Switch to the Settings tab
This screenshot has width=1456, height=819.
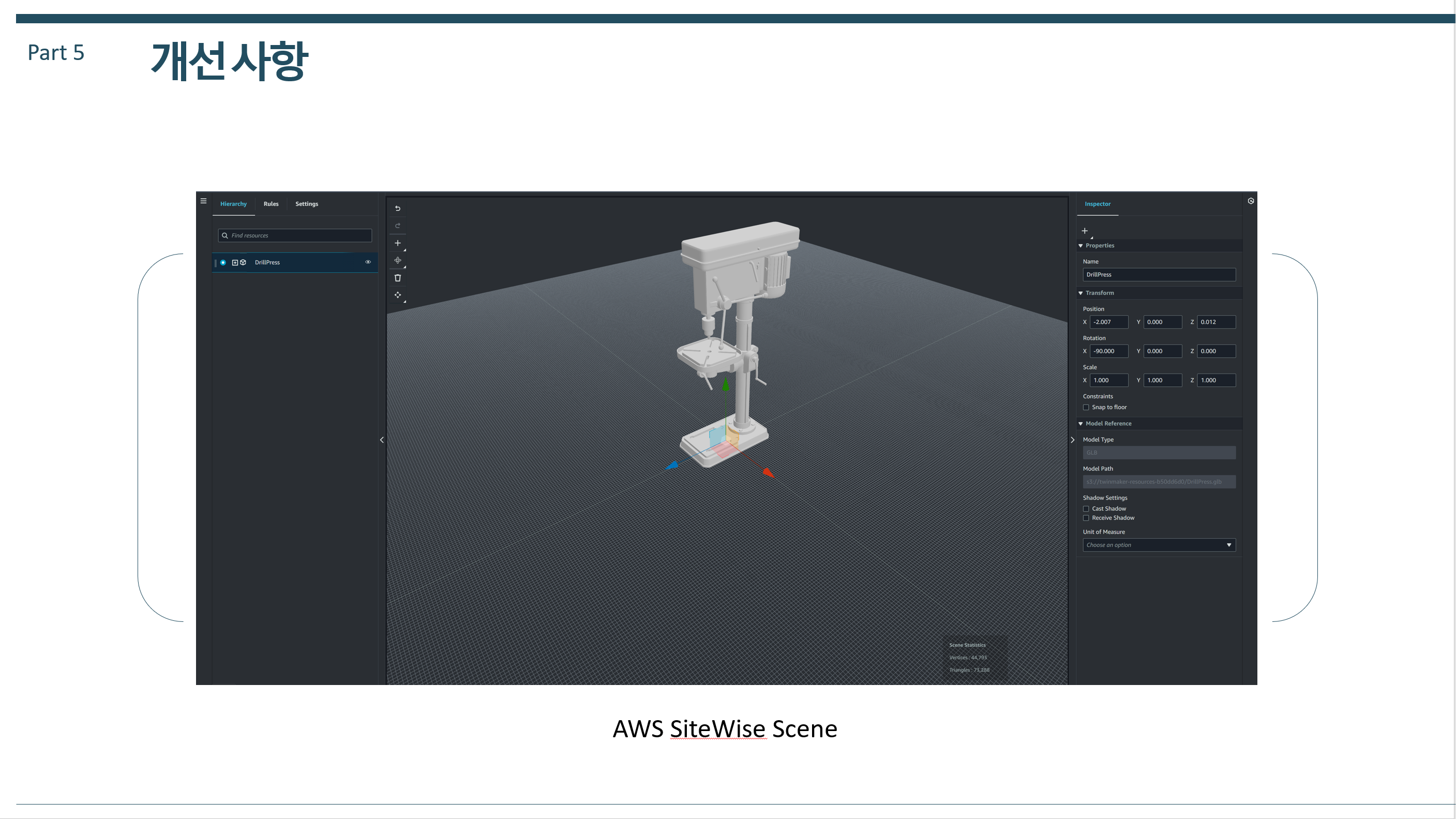point(306,204)
